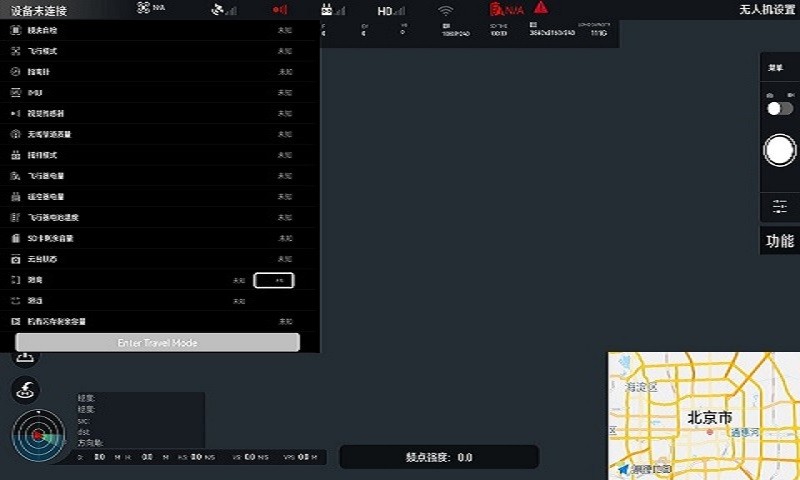The image size is (800, 480).
Task: Click 未知 status in 视觉传感器 row
Action: click(285, 113)
